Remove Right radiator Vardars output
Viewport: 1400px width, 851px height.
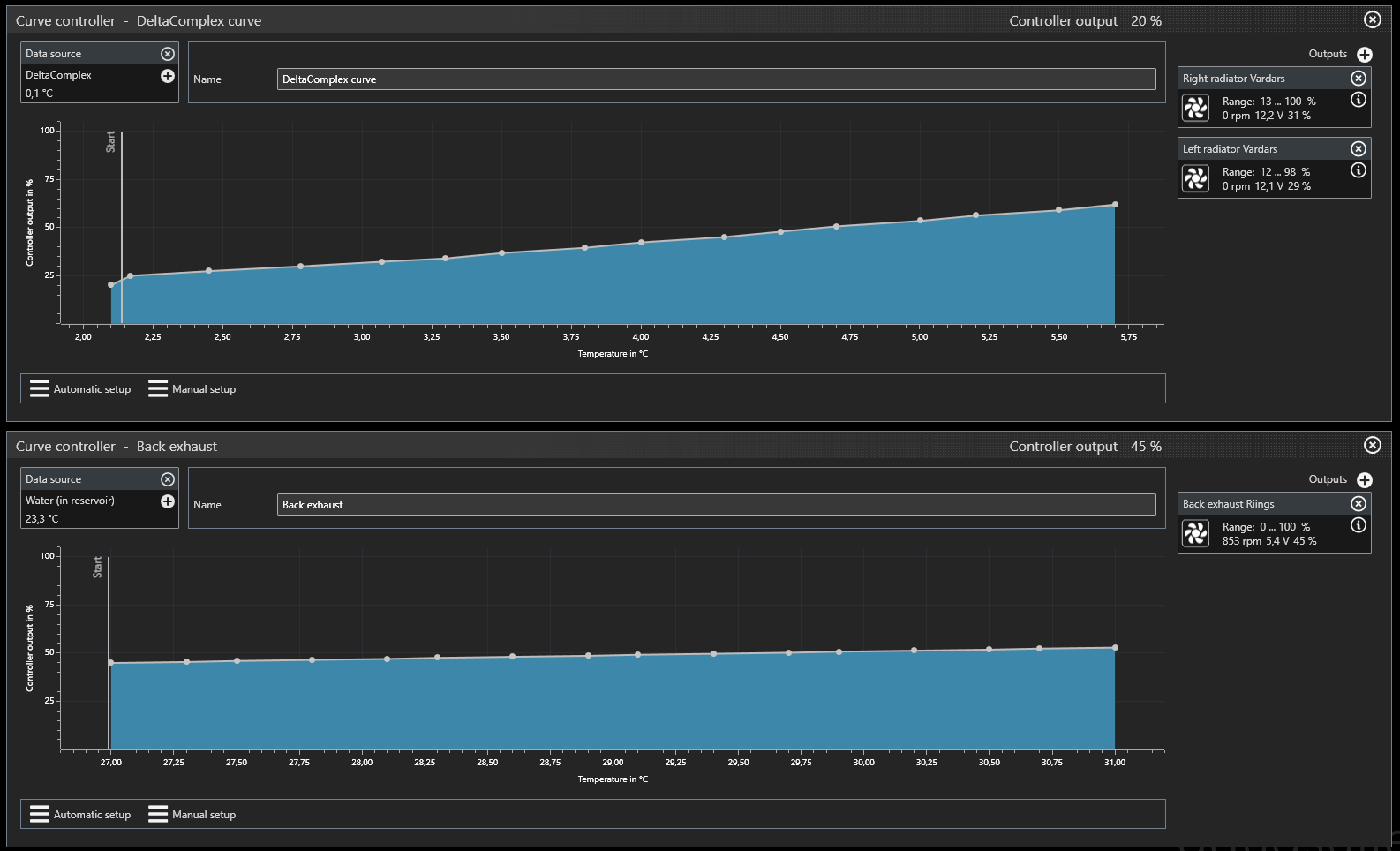1359,79
